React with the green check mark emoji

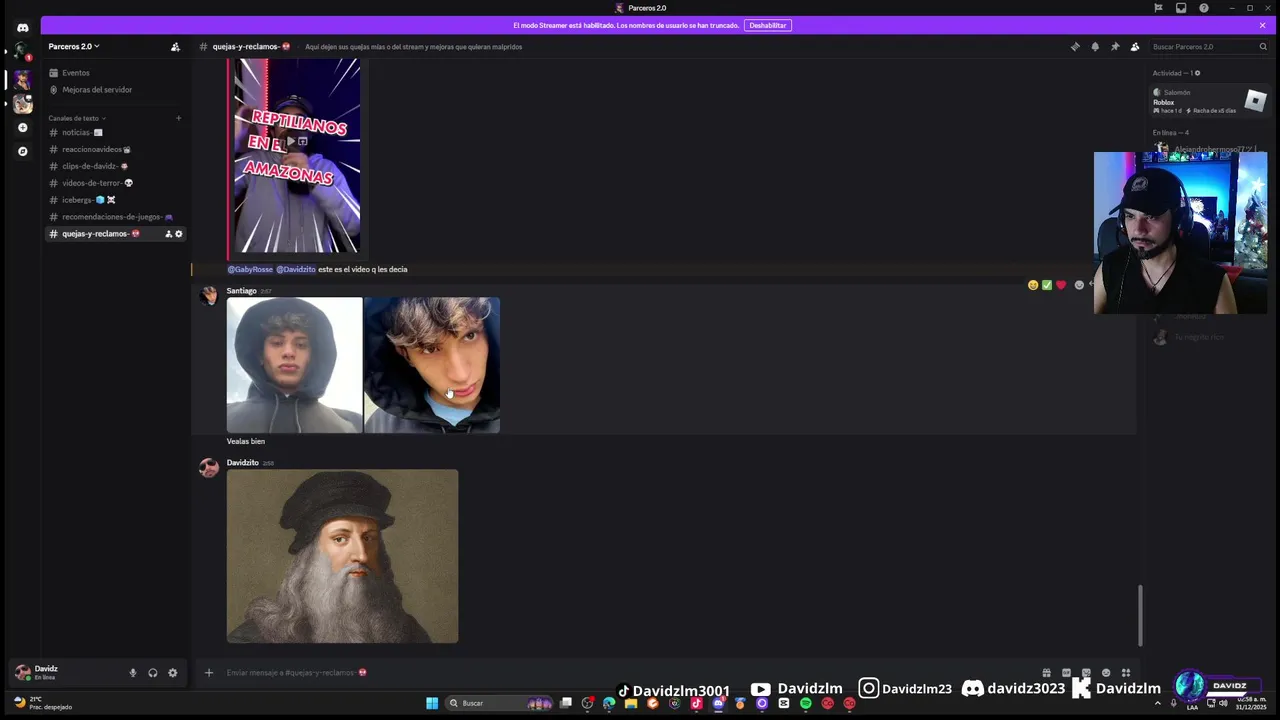(x=1047, y=285)
